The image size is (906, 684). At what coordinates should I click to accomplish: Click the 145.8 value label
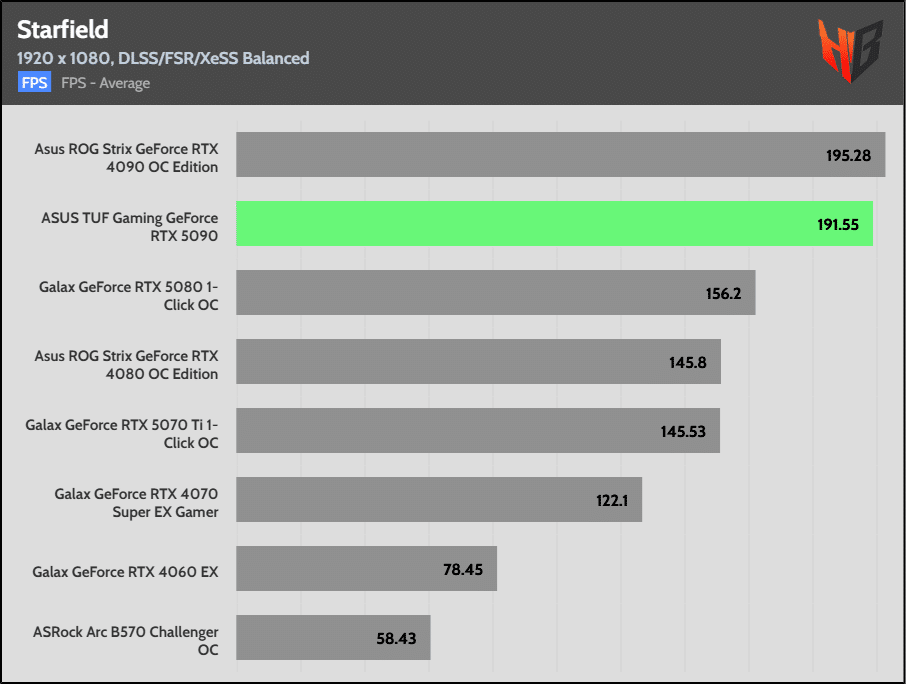(x=688, y=362)
